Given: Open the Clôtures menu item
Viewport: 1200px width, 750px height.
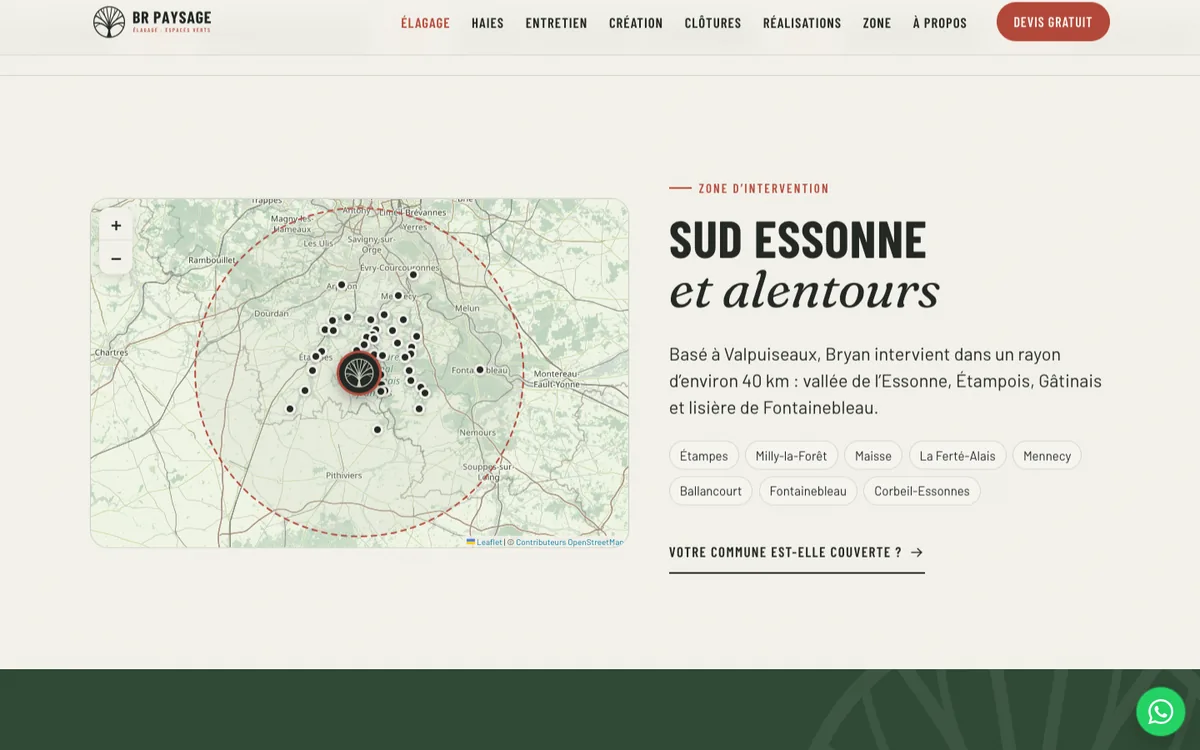Looking at the screenshot, I should tap(713, 23).
